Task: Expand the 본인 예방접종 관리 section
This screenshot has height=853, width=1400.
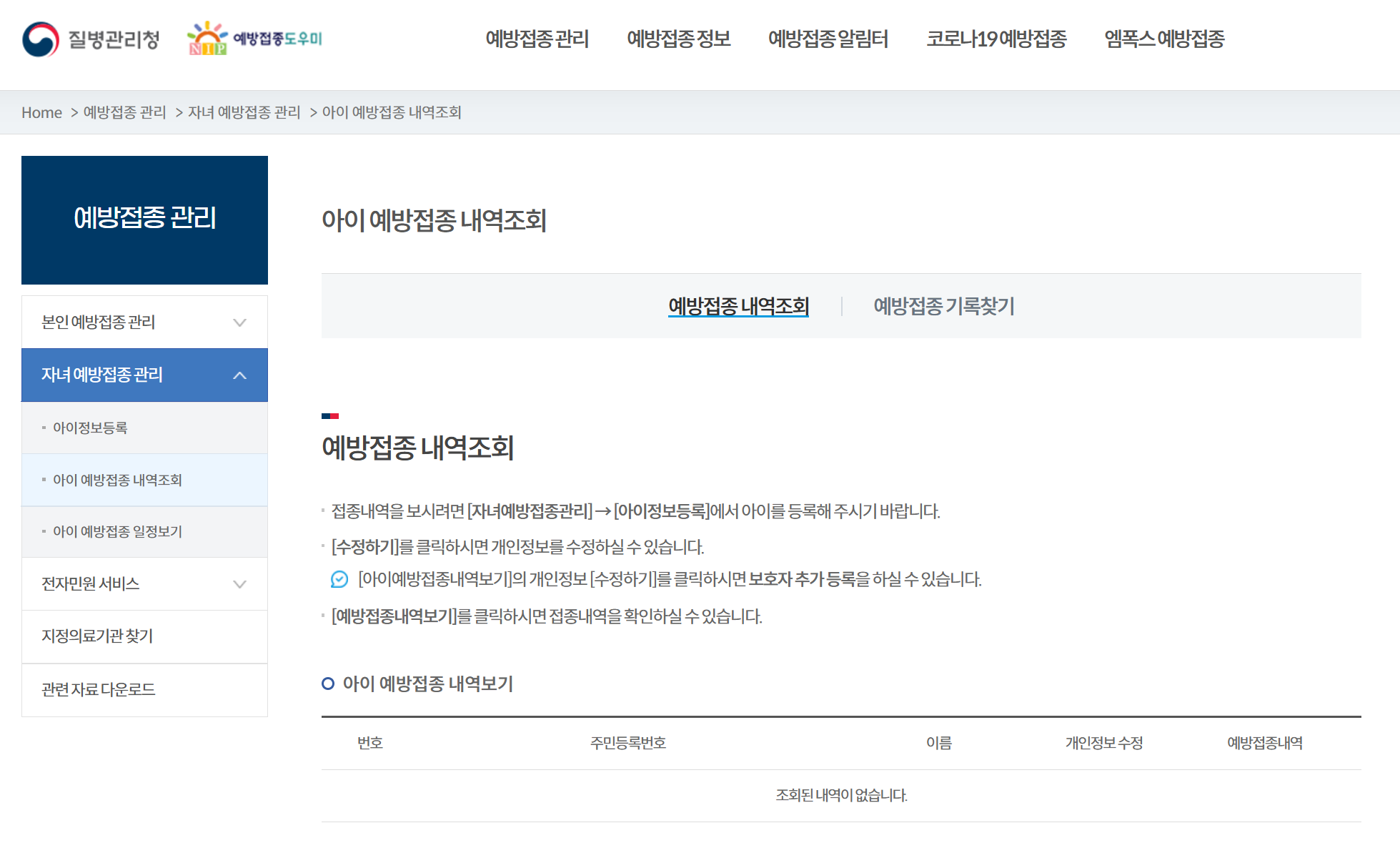Action: pos(240,322)
